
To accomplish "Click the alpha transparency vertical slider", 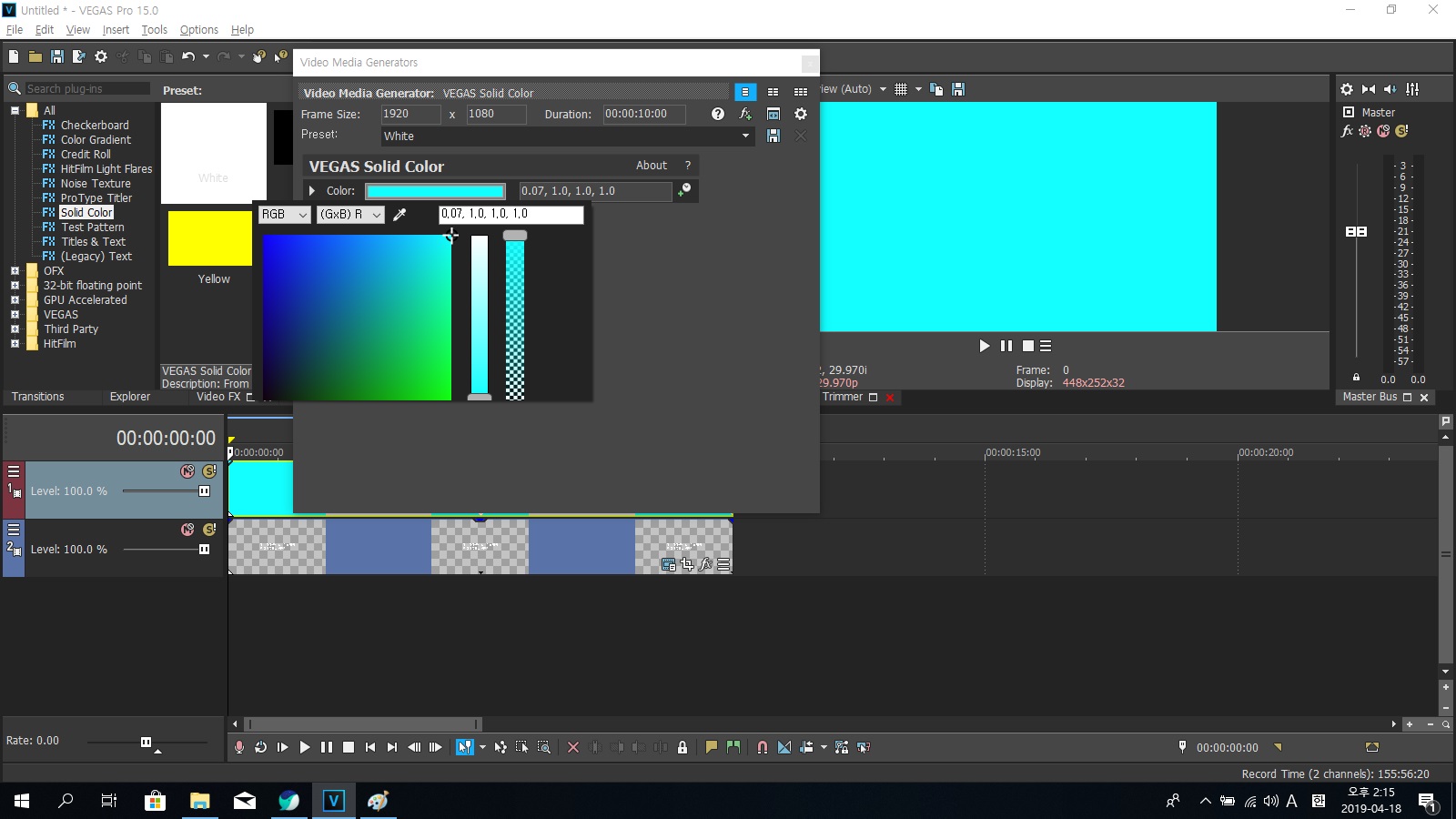I will (515, 315).
